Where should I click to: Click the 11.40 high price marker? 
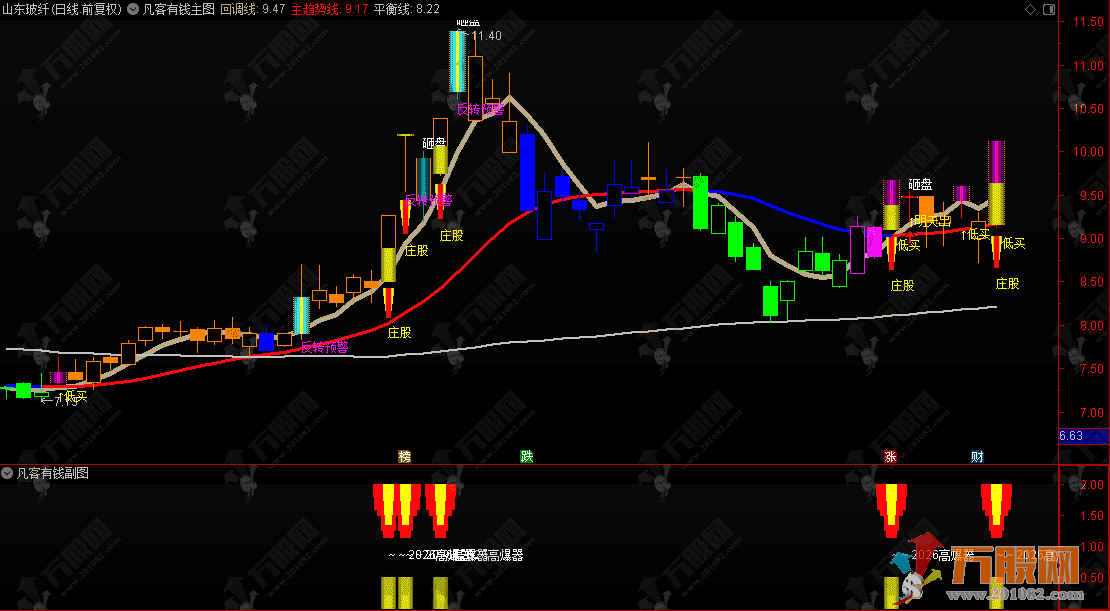pyautogui.click(x=486, y=36)
